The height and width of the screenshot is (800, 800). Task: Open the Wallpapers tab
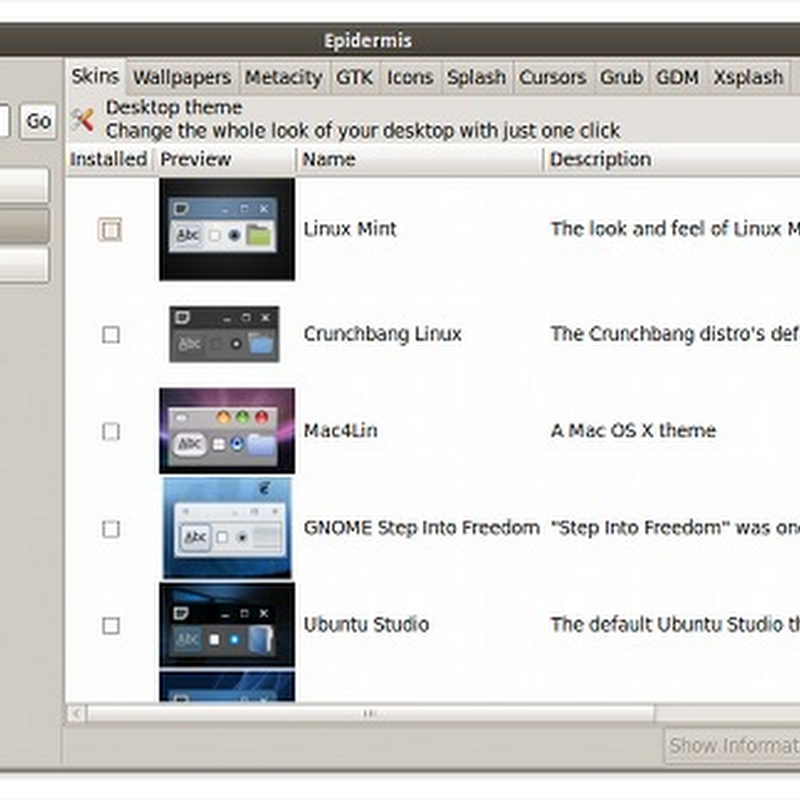pos(182,78)
